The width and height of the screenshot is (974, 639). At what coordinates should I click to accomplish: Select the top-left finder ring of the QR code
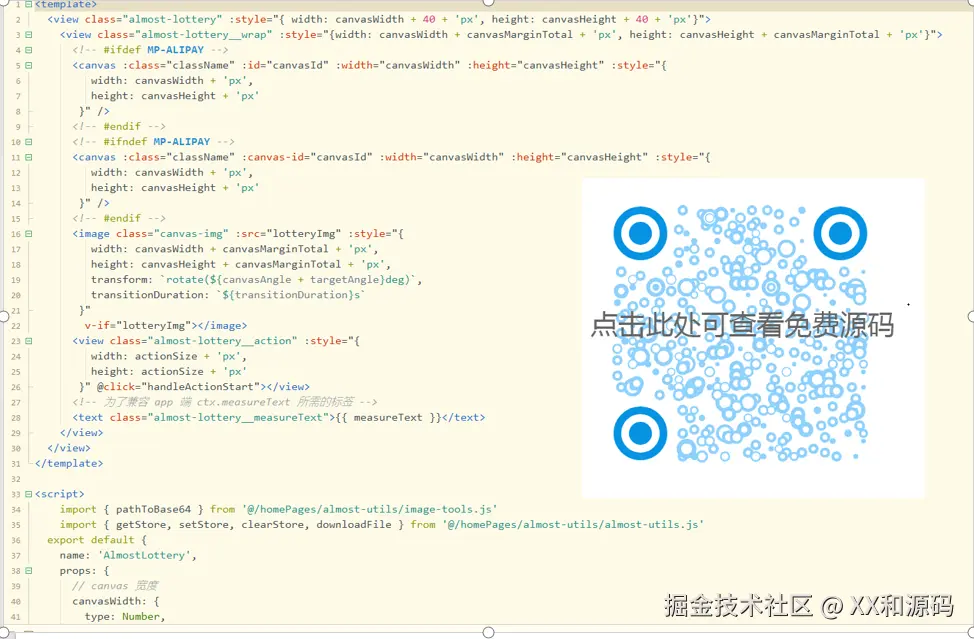coord(640,233)
